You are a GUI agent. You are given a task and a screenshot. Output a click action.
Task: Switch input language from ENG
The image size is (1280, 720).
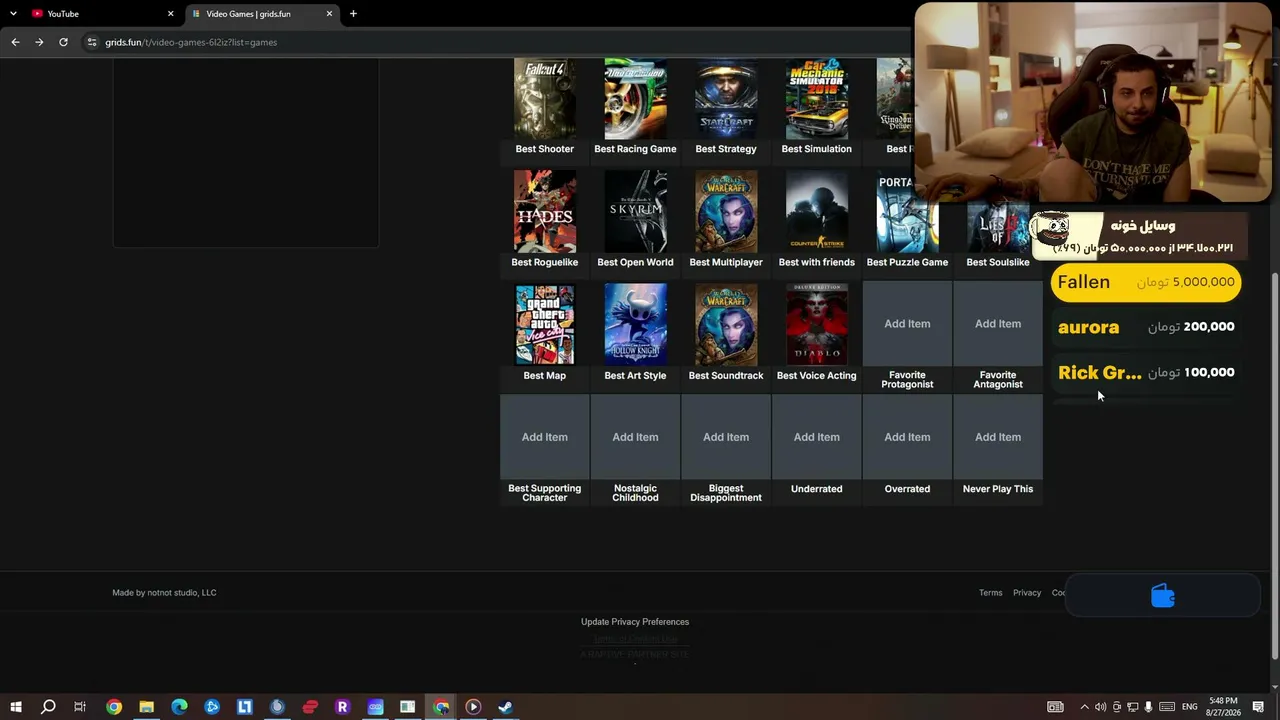(x=1189, y=707)
